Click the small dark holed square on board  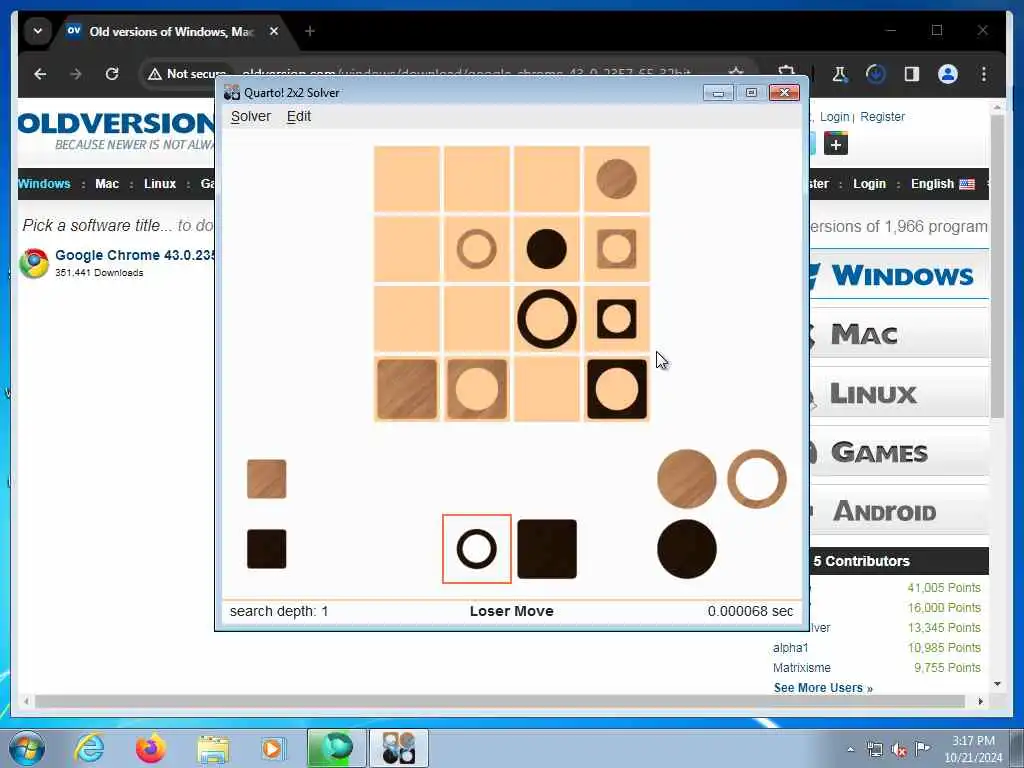(616, 319)
